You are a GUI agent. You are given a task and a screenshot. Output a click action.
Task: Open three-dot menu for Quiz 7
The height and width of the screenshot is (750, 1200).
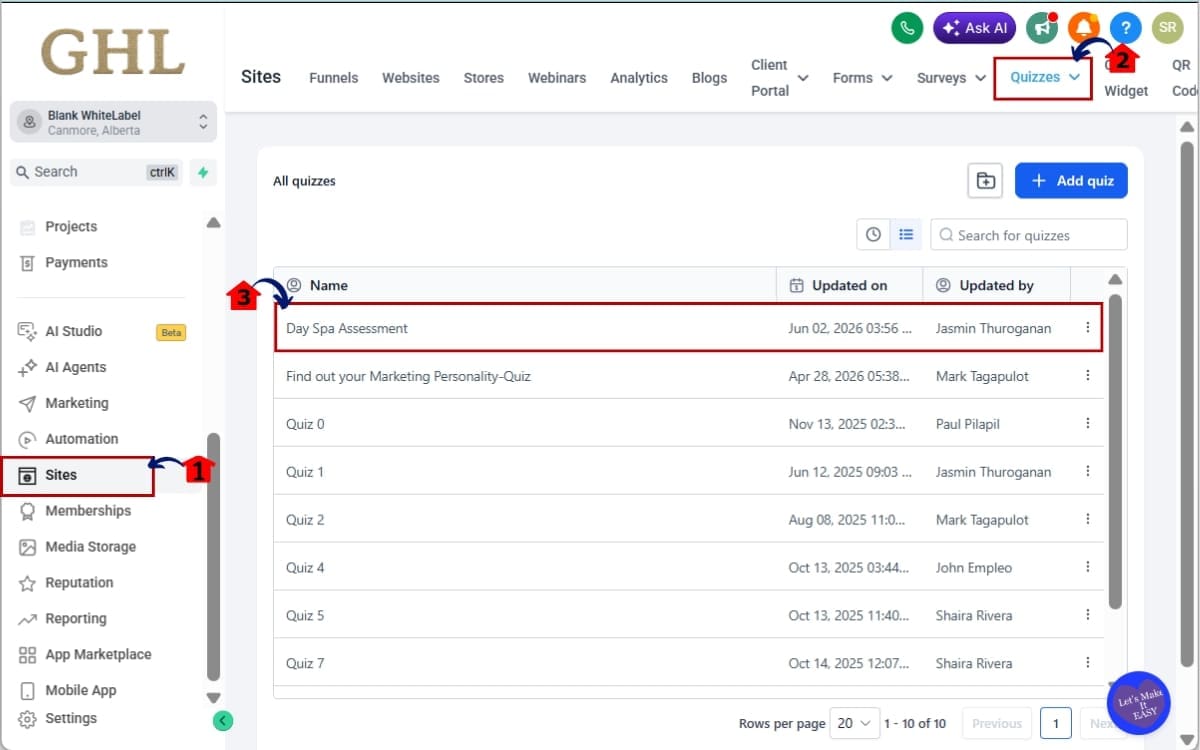[1088, 663]
